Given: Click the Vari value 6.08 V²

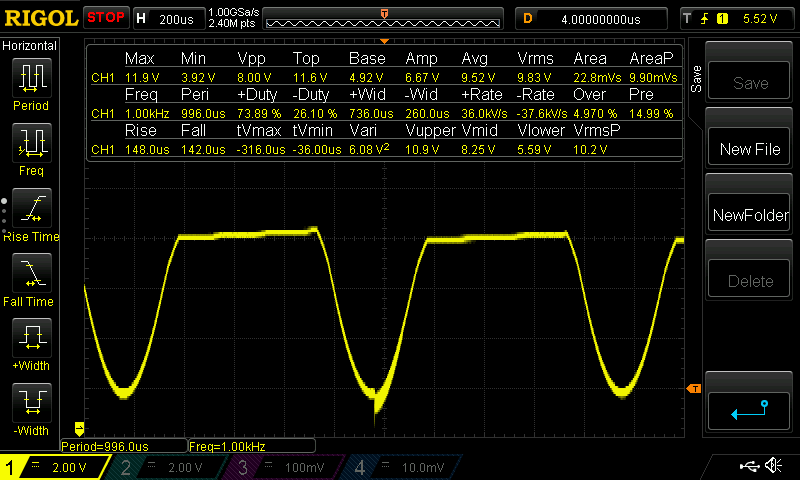Looking at the screenshot, I should (369, 148).
